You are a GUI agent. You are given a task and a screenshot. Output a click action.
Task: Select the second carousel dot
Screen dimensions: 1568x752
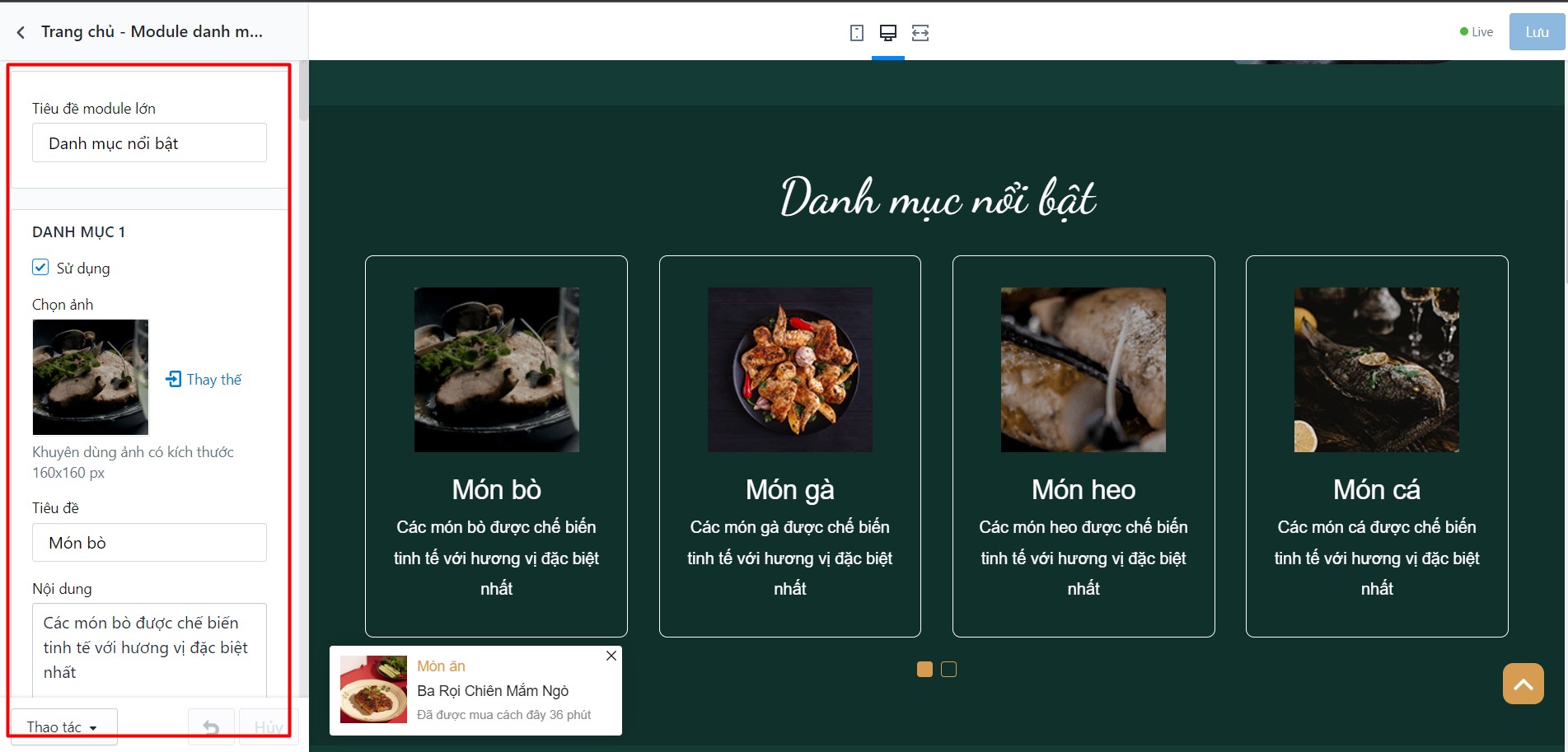[x=949, y=669]
